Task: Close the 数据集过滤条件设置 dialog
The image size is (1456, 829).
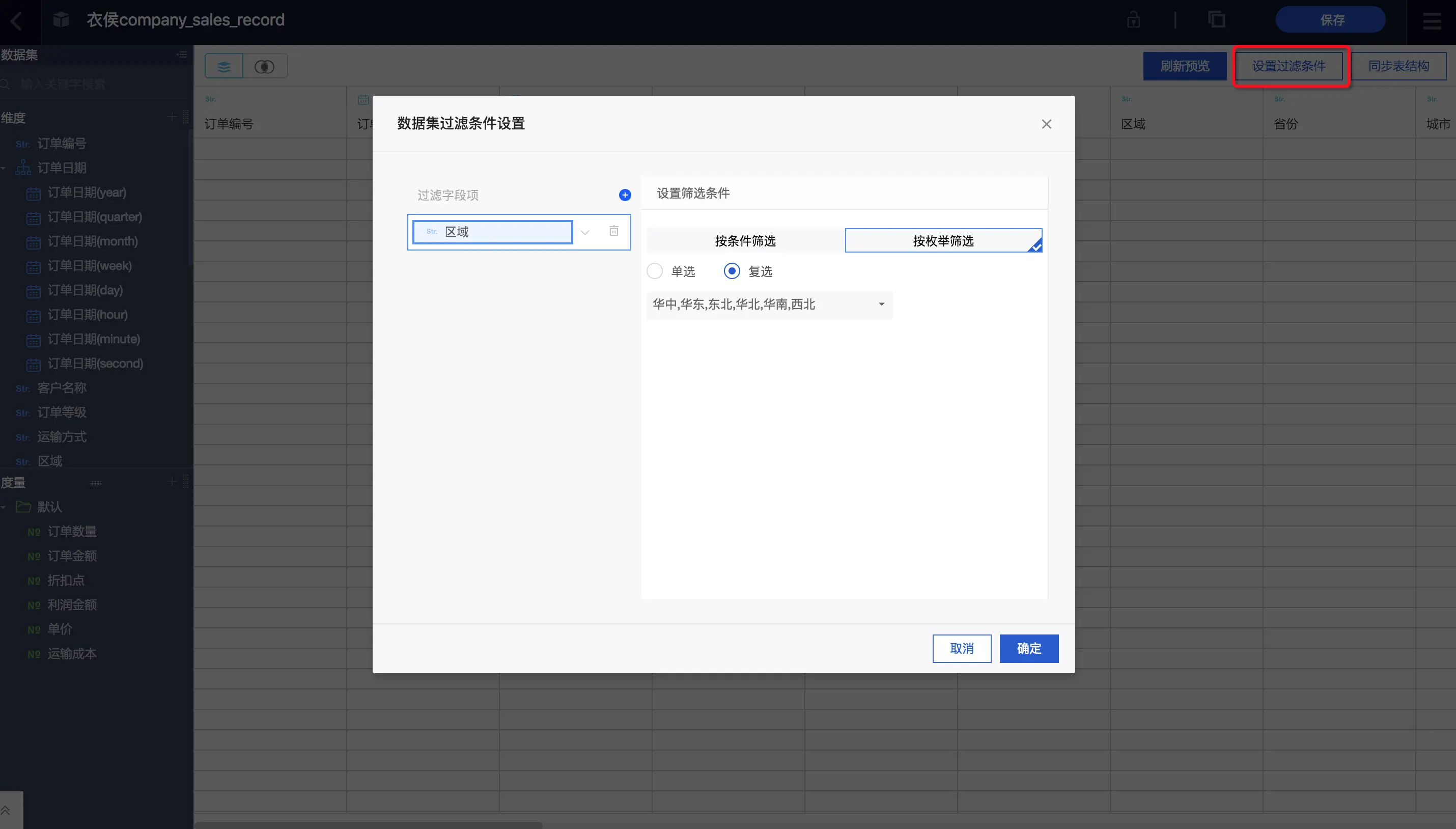Action: (1046, 124)
